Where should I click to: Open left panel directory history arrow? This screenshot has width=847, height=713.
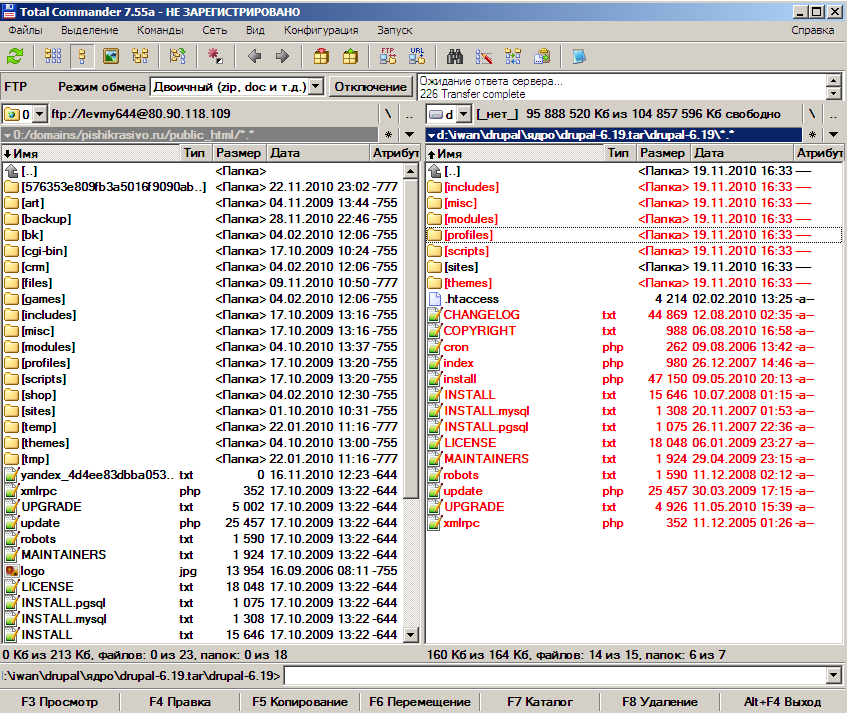tap(409, 134)
